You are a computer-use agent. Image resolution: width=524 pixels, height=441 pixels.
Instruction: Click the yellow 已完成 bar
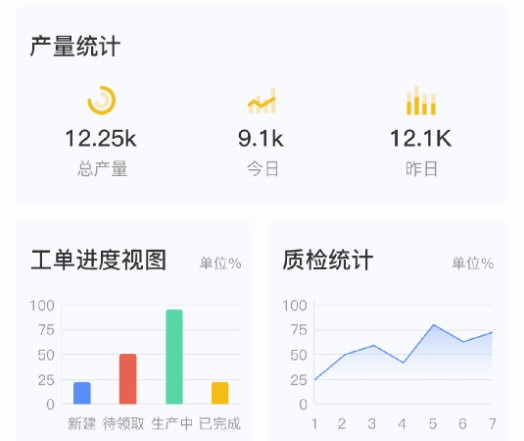pyautogui.click(x=220, y=393)
